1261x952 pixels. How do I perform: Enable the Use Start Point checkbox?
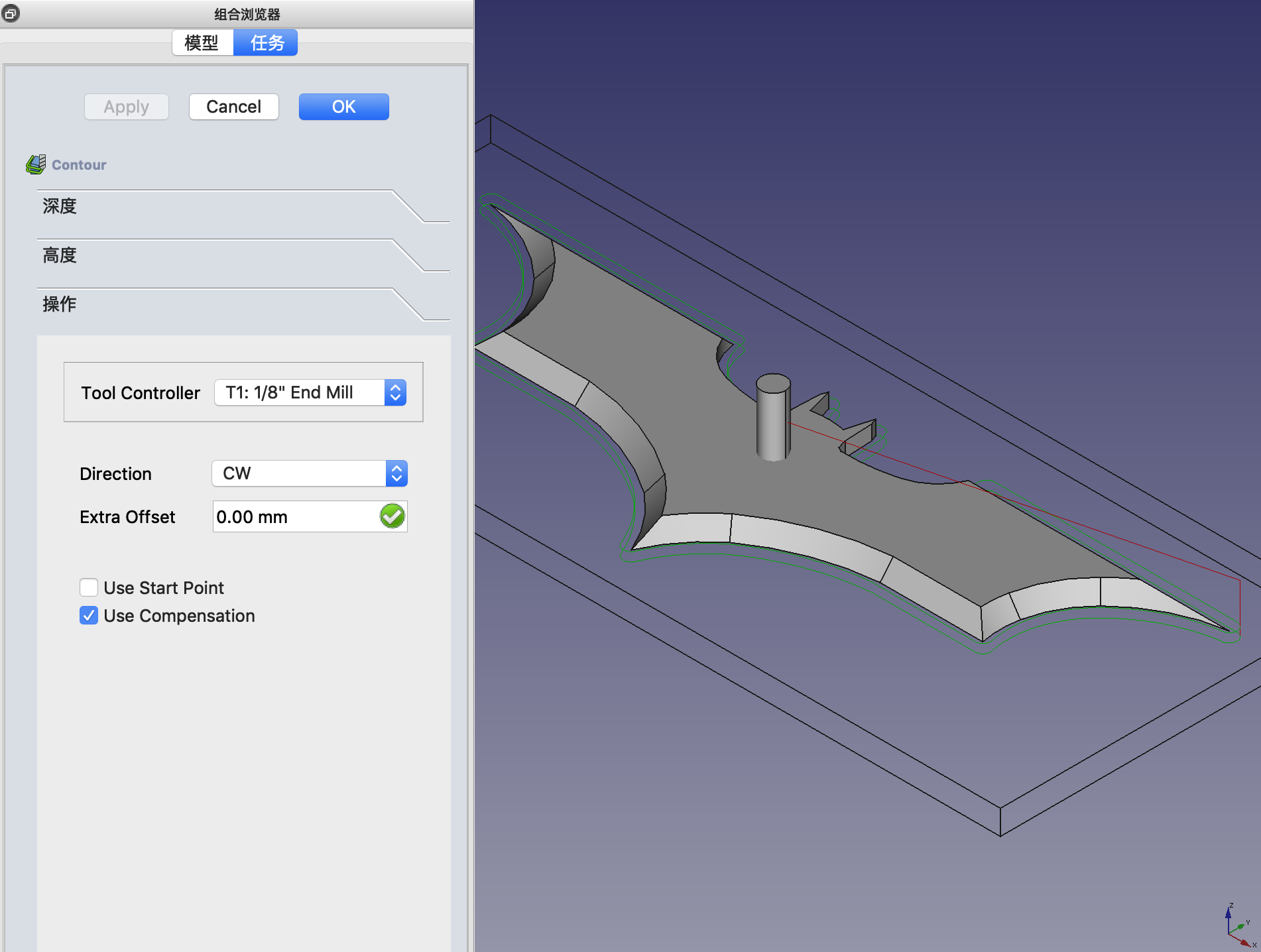(x=89, y=588)
